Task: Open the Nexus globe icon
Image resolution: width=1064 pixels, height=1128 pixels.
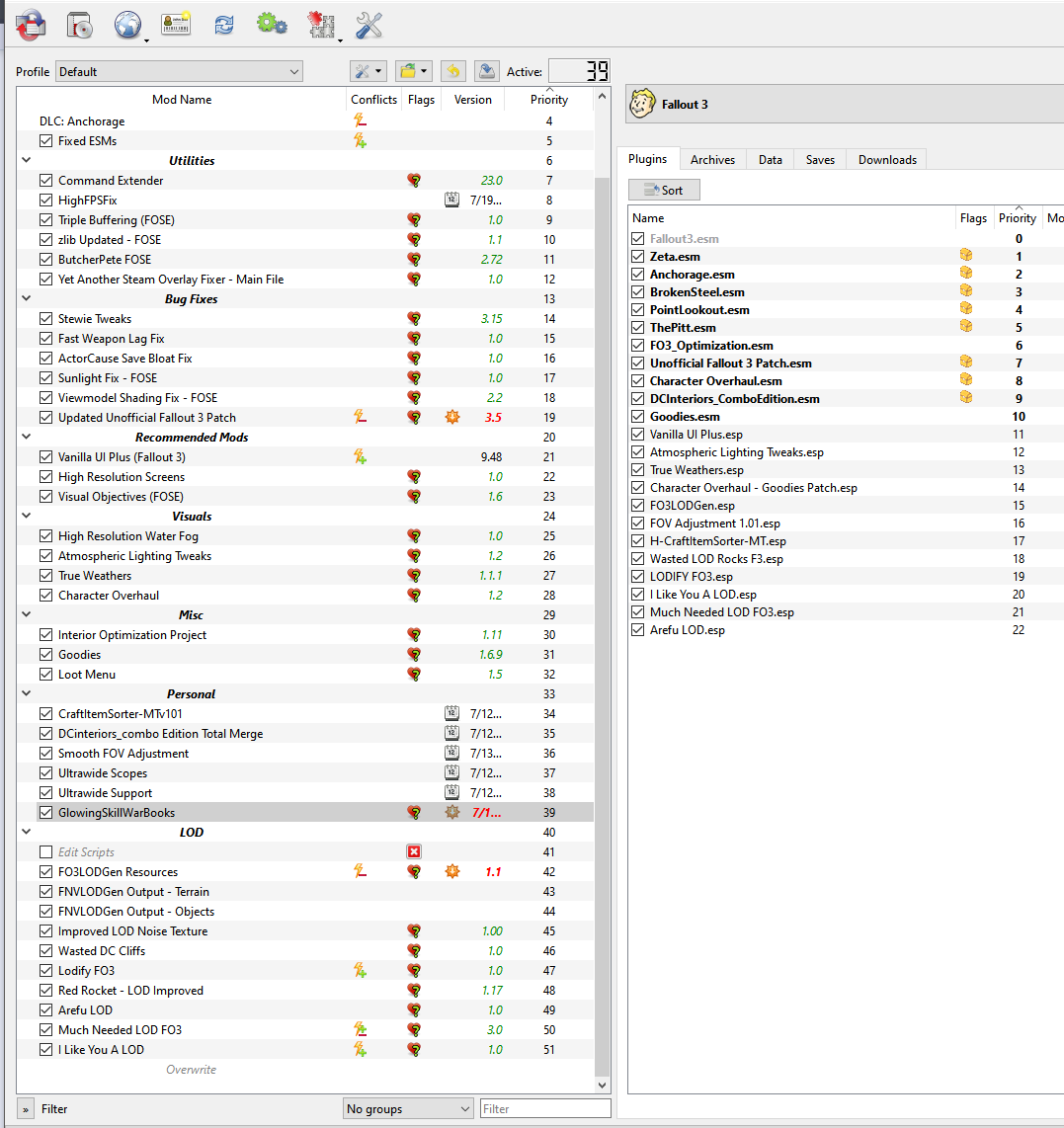Action: [128, 25]
